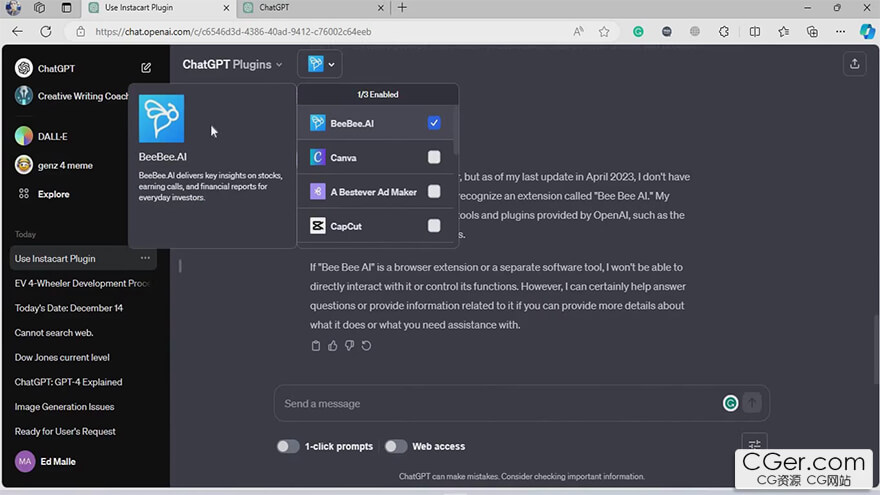Open a new browser tab
The height and width of the screenshot is (495, 880).
pos(402,8)
